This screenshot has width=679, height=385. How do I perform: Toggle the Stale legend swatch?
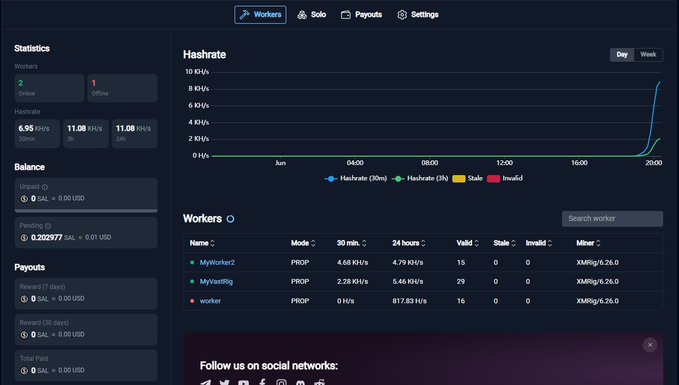coord(459,178)
